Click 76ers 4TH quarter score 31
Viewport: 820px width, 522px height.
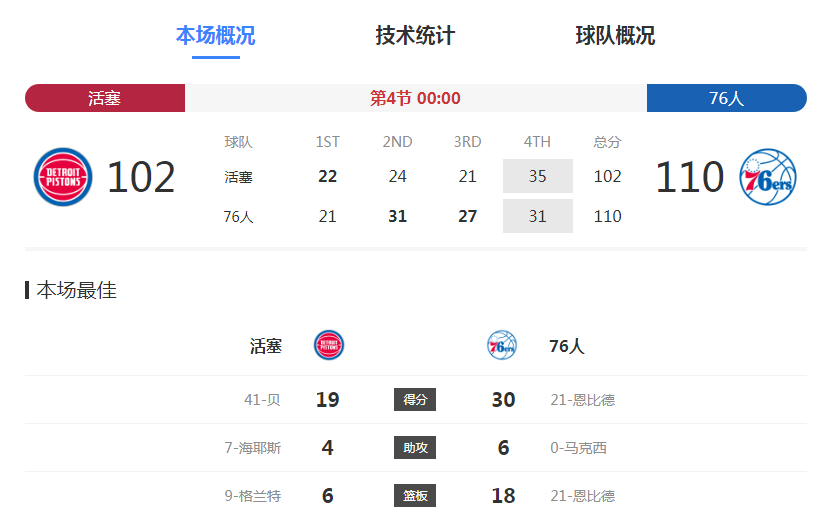538,216
